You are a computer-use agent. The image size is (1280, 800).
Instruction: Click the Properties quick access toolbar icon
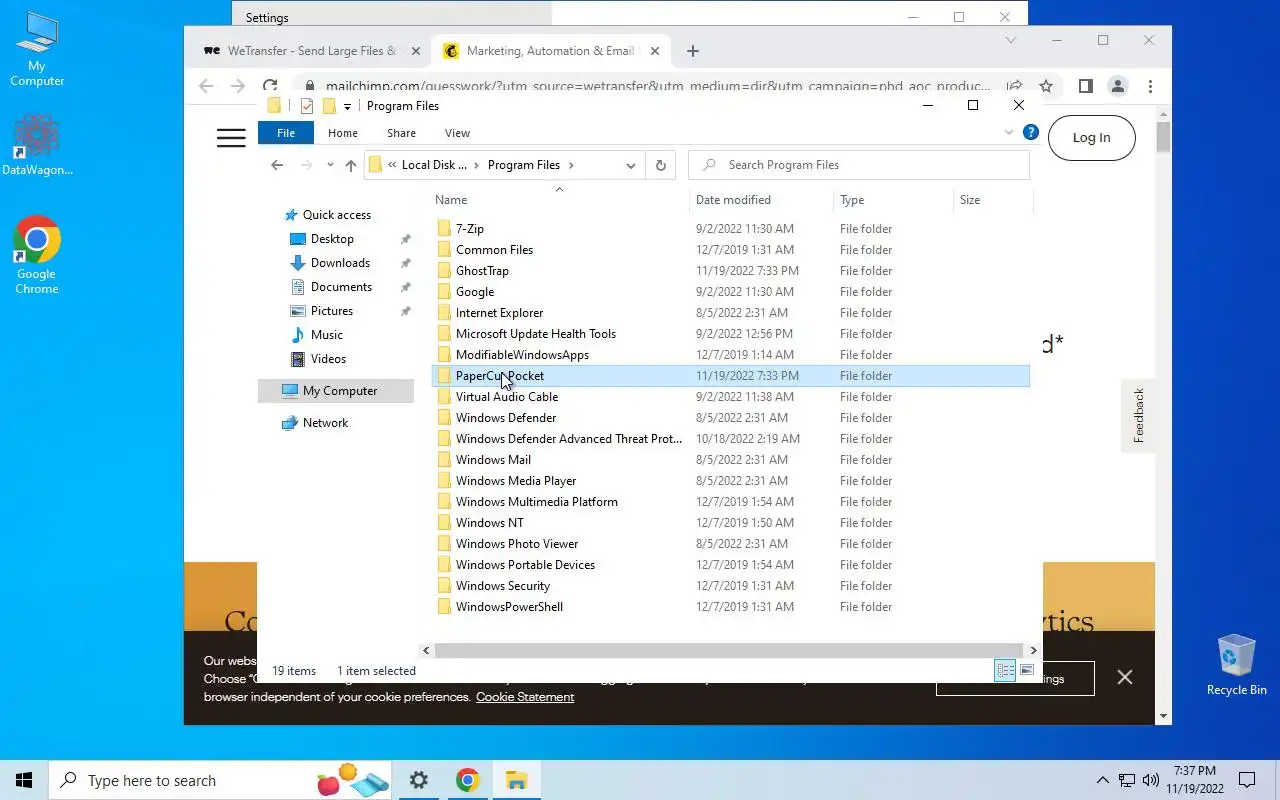click(x=307, y=106)
